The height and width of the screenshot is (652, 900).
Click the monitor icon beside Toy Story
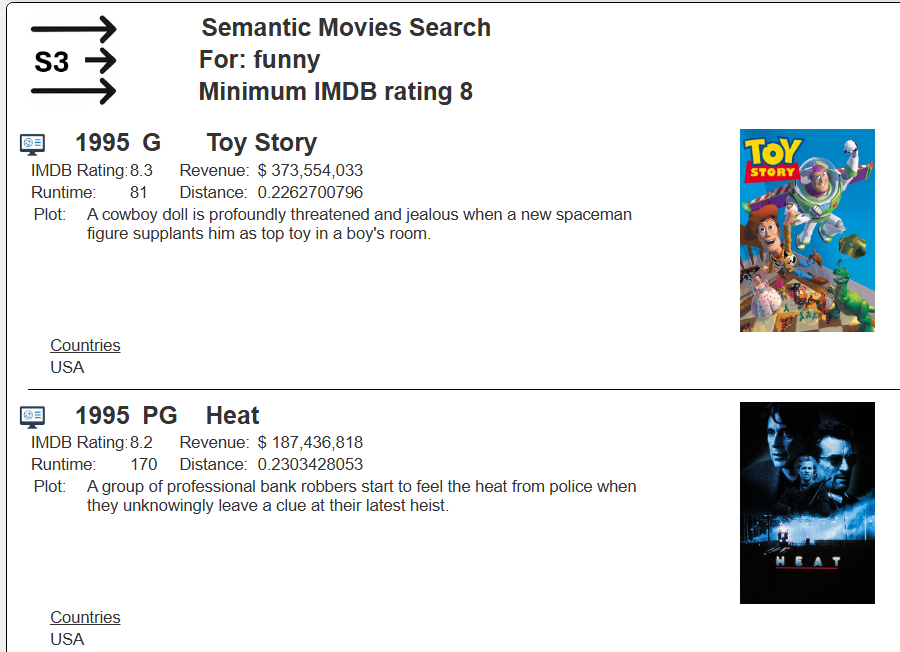tap(32, 144)
